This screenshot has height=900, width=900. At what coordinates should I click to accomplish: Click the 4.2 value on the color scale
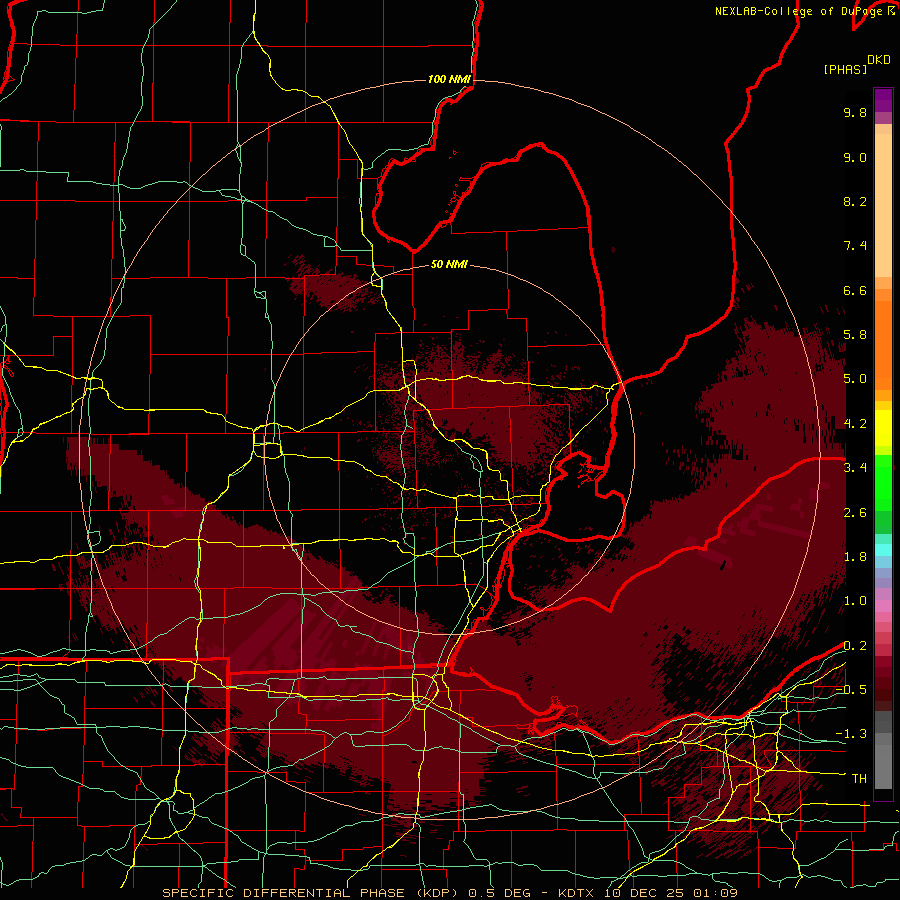(x=855, y=424)
